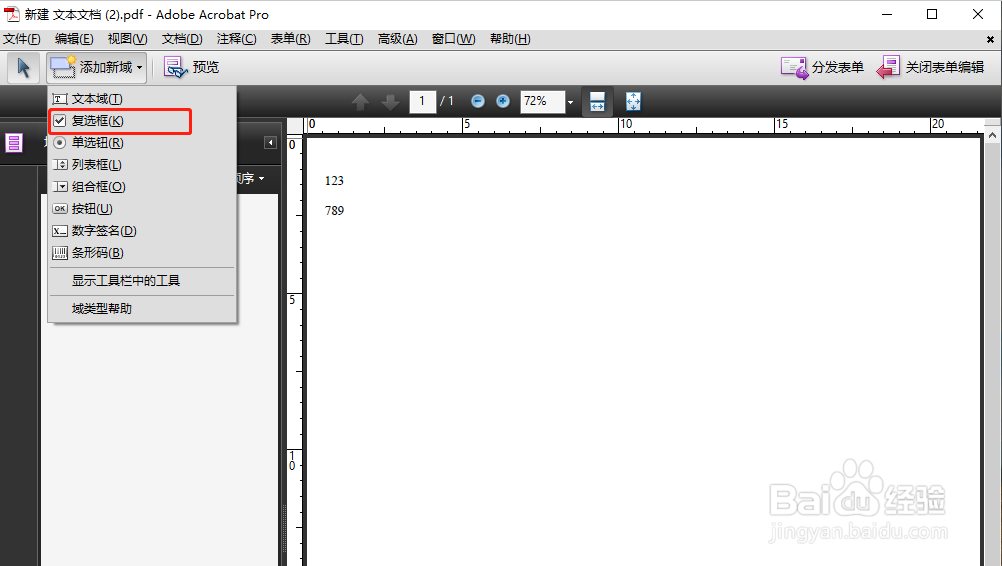Click the 72% zoom field
1002x566 pixels.
coord(543,101)
